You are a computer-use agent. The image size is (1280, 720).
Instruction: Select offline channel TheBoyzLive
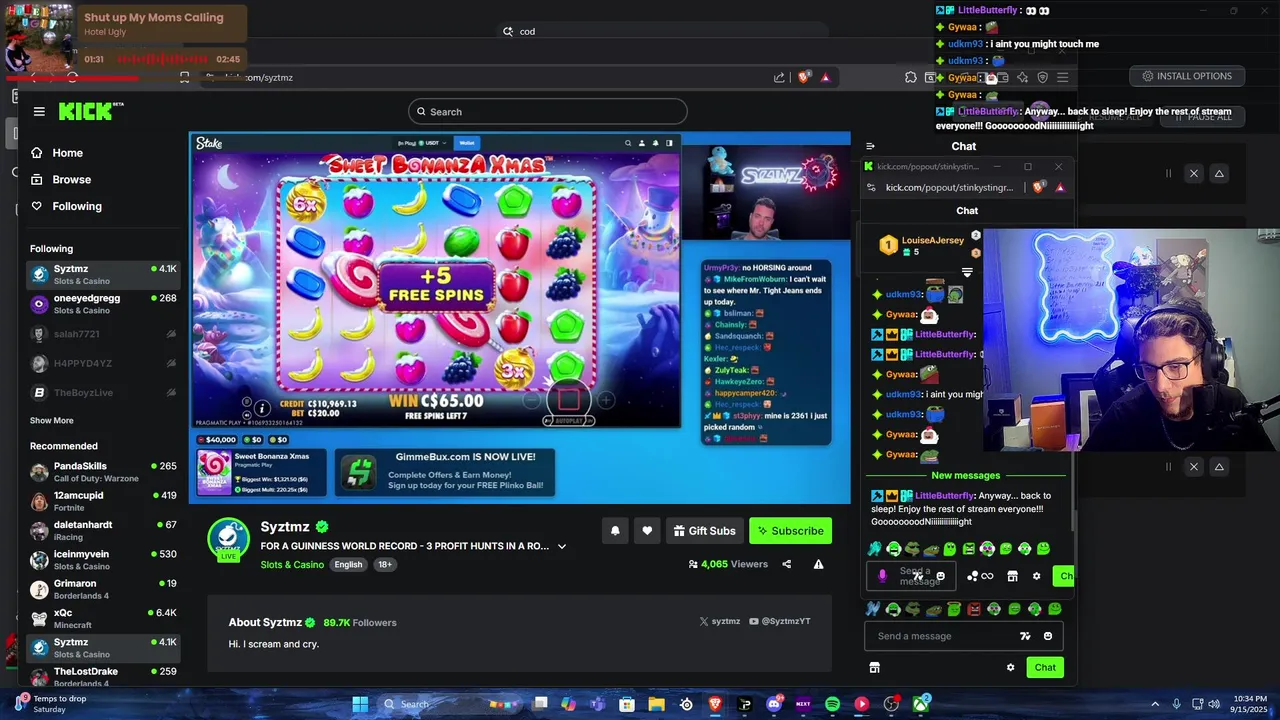click(x=104, y=393)
